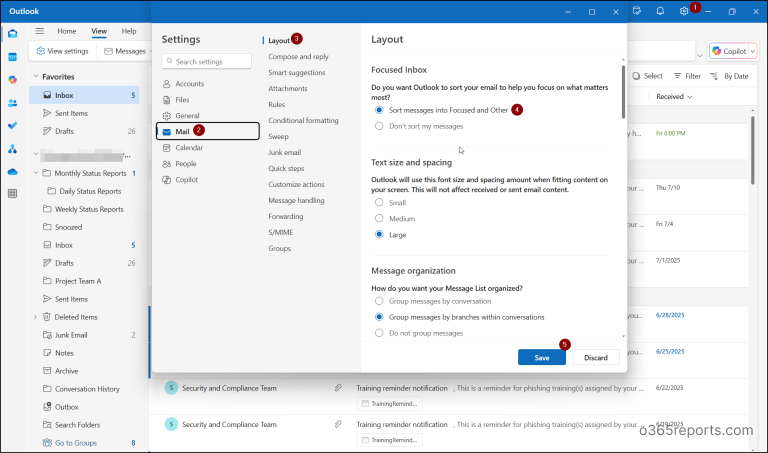Select Don't sort my messages option
This screenshot has width=768, height=453.
[379, 126]
